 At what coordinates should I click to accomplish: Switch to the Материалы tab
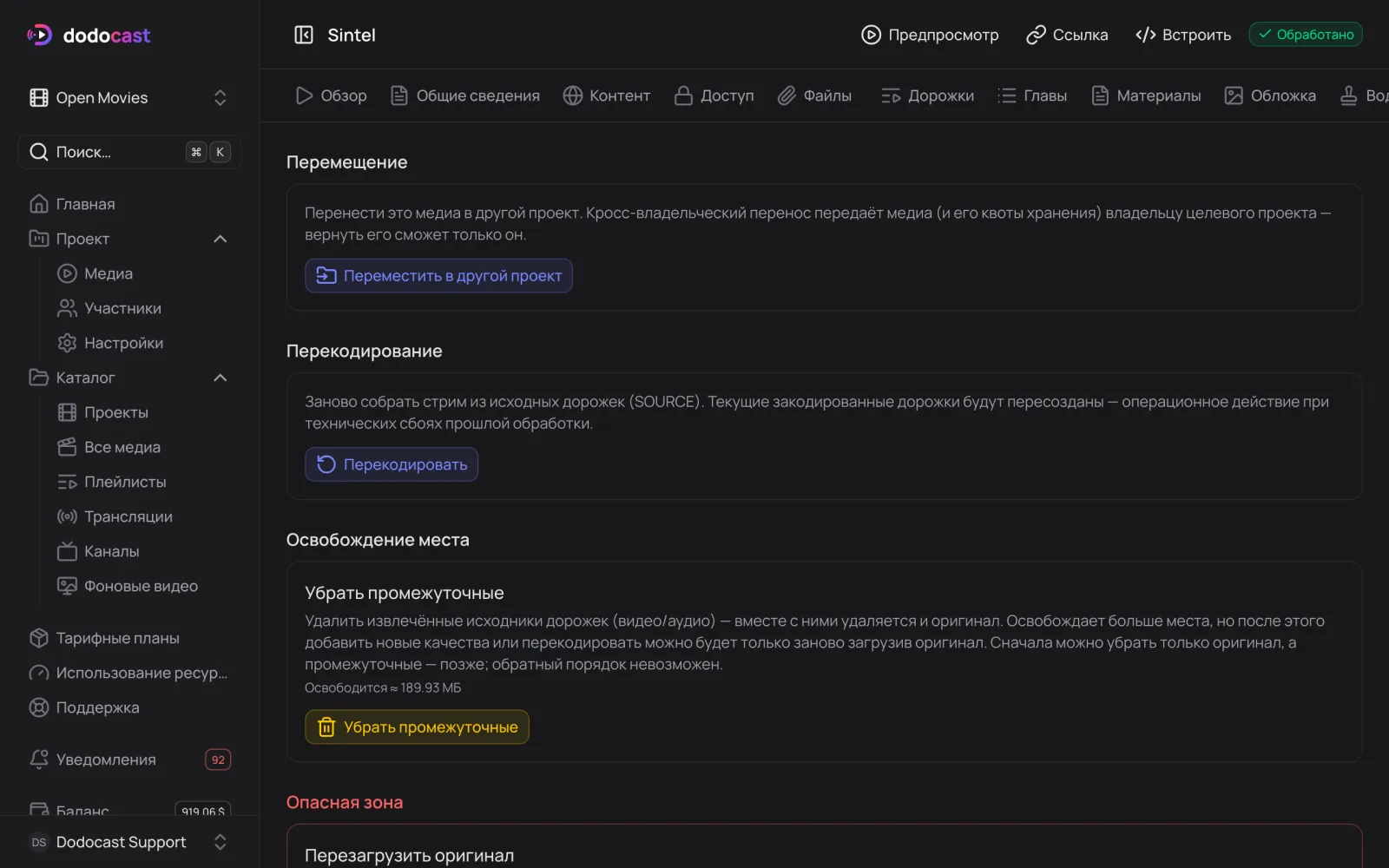[x=1146, y=95]
